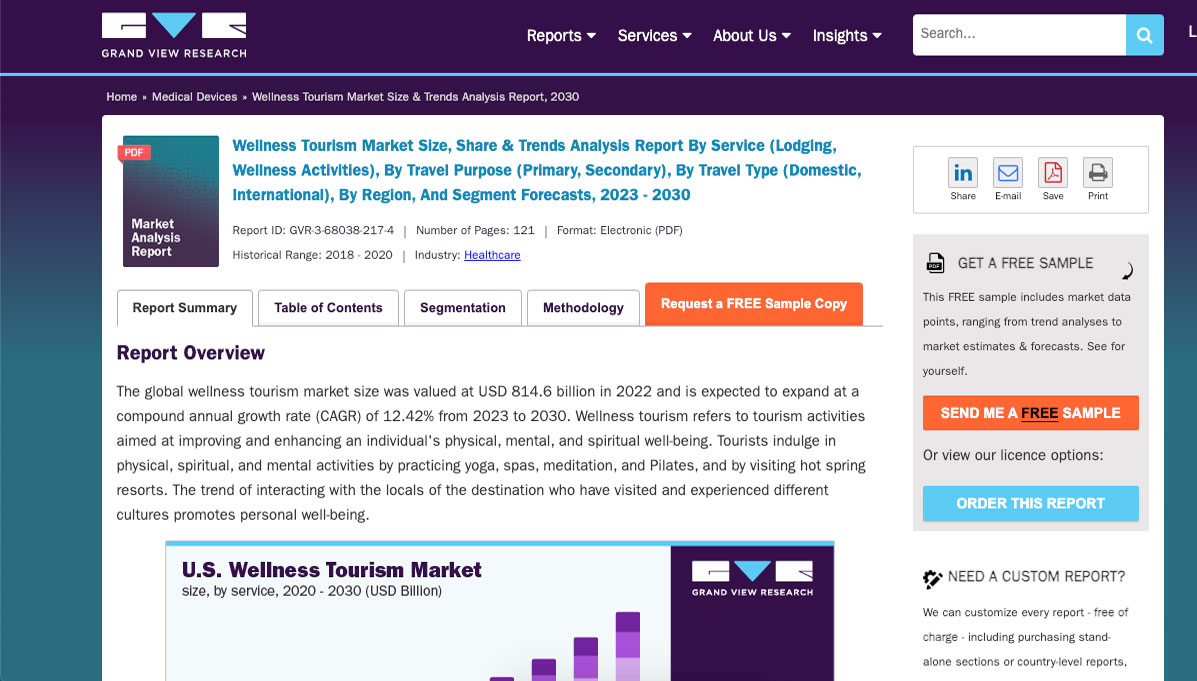Click the Order This Report button
This screenshot has width=1197, height=681.
(1030, 503)
